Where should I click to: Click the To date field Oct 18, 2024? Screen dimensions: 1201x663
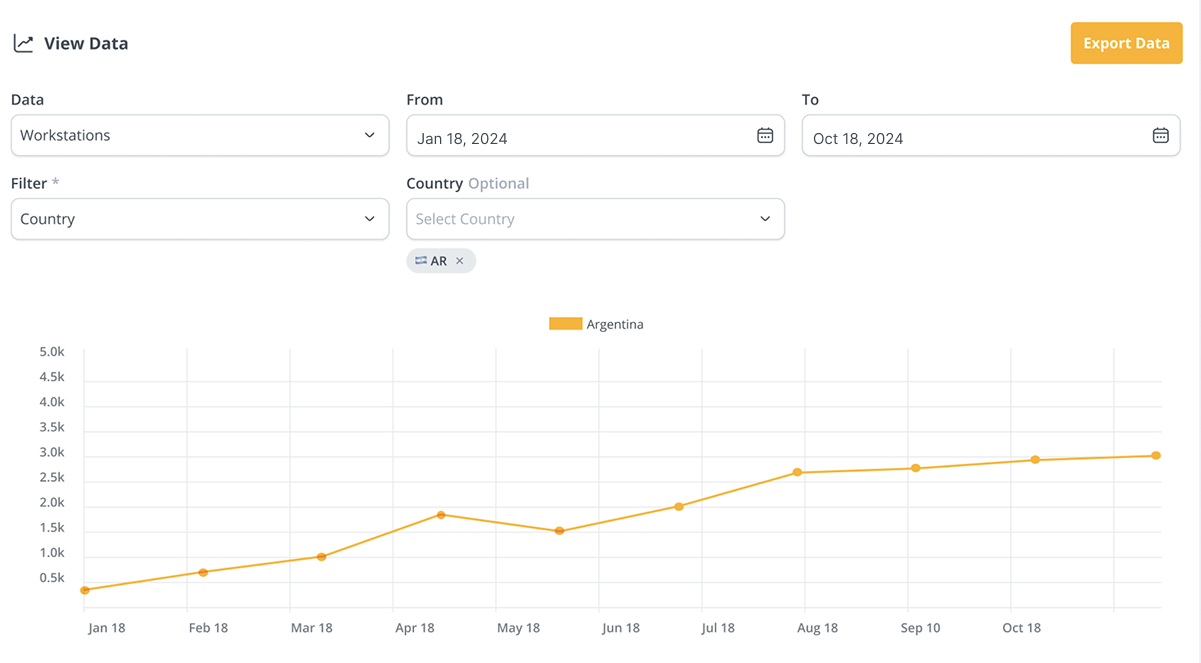click(x=975, y=138)
